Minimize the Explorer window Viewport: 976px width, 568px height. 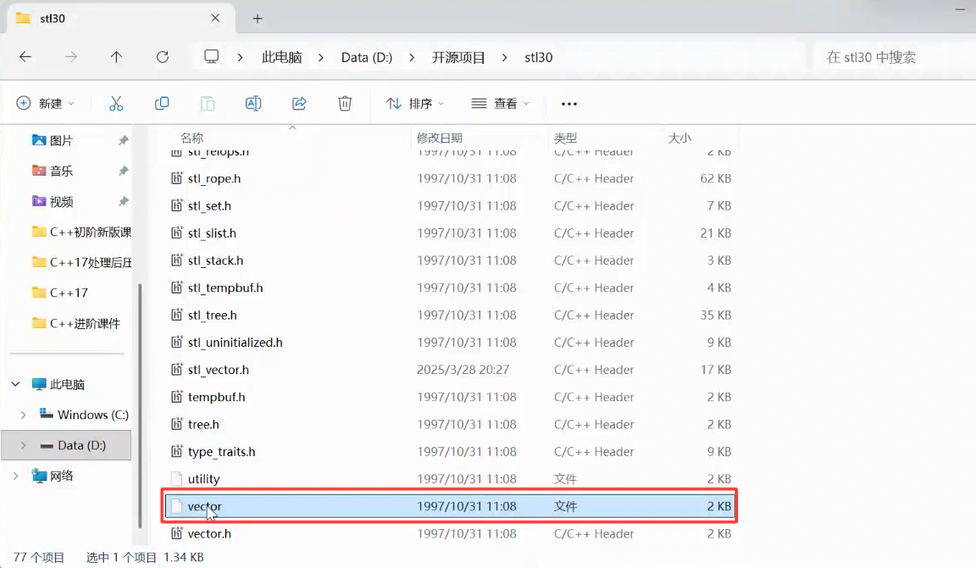click(x=960, y=10)
